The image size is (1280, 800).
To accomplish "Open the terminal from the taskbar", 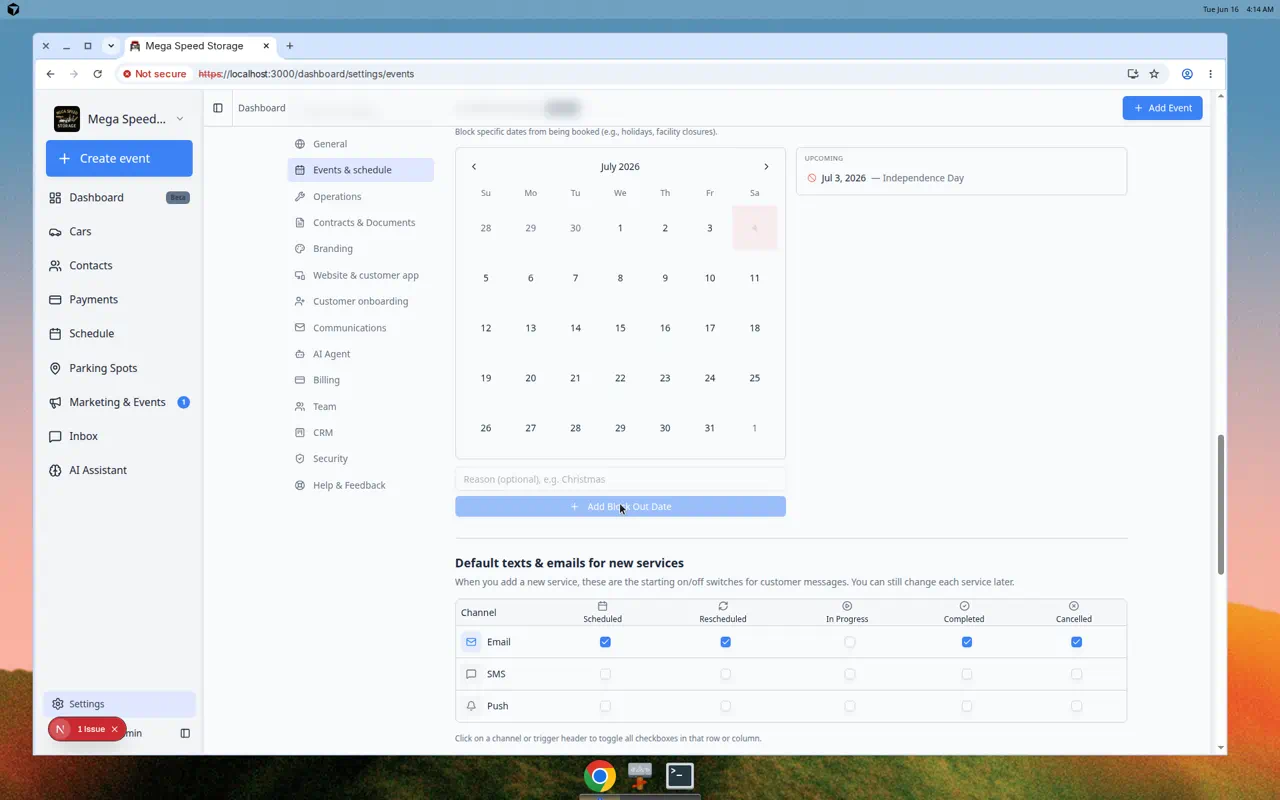I will [680, 776].
